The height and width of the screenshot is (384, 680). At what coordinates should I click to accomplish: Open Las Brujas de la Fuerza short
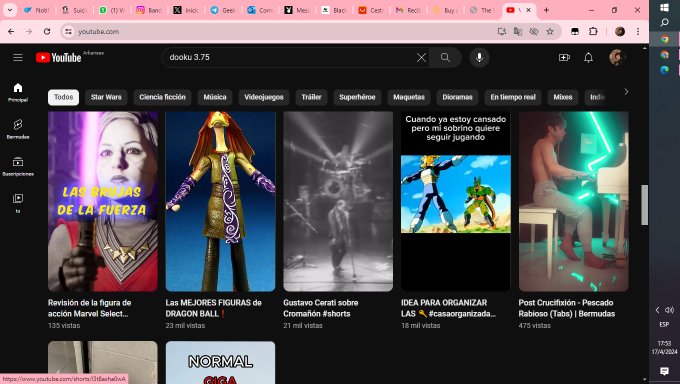103,201
